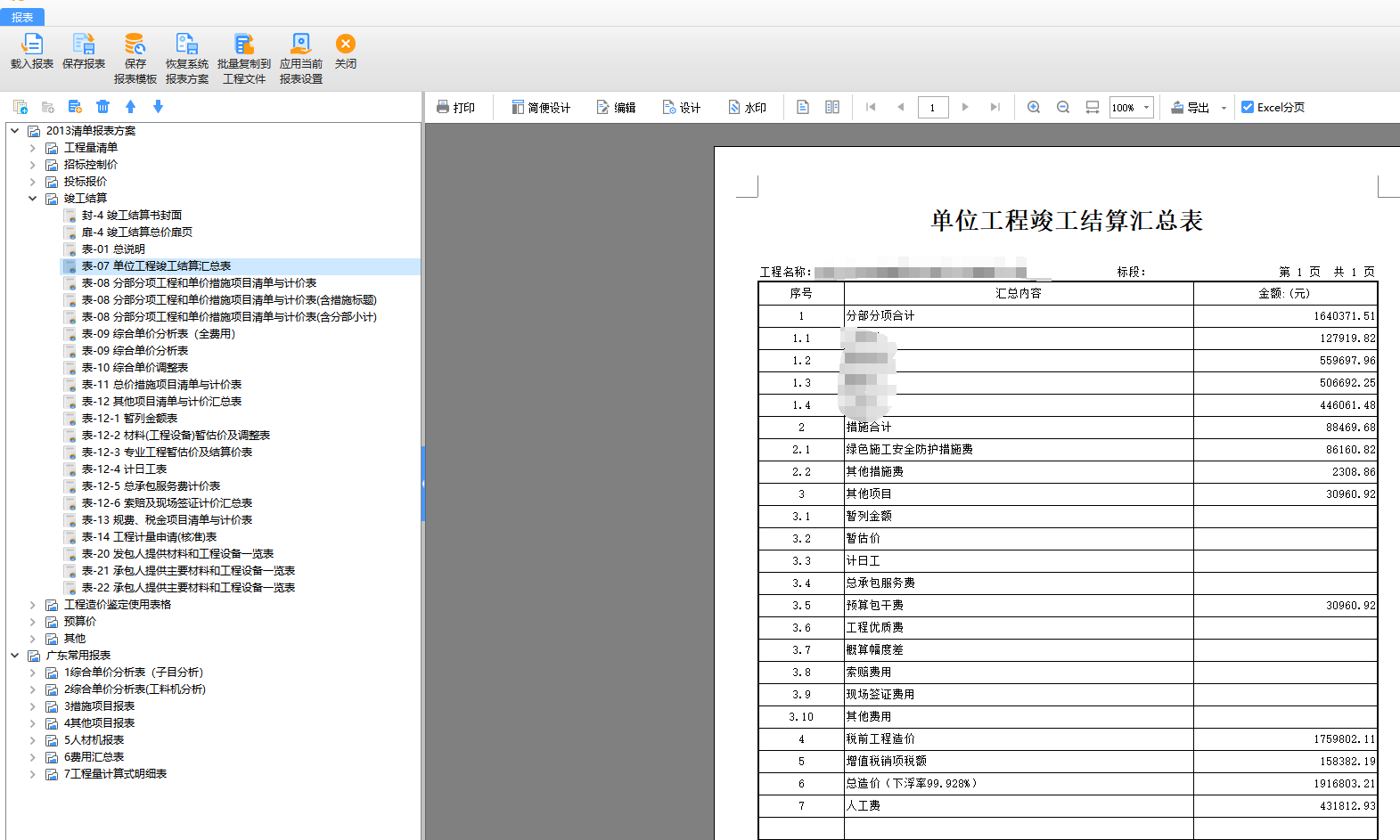Move report down with blue down arrow
The width and height of the screenshot is (1400, 840).
(159, 107)
